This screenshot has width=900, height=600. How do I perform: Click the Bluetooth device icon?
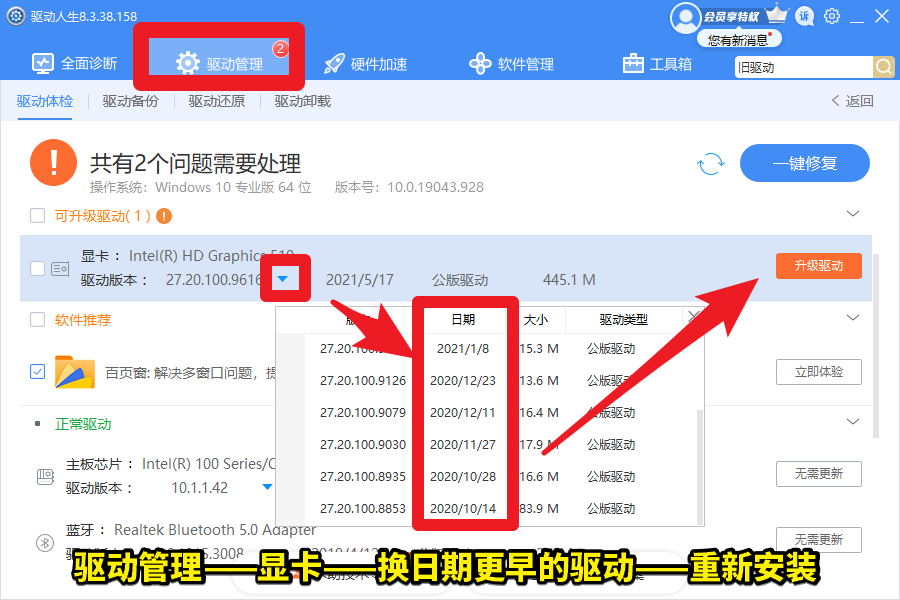tap(45, 543)
